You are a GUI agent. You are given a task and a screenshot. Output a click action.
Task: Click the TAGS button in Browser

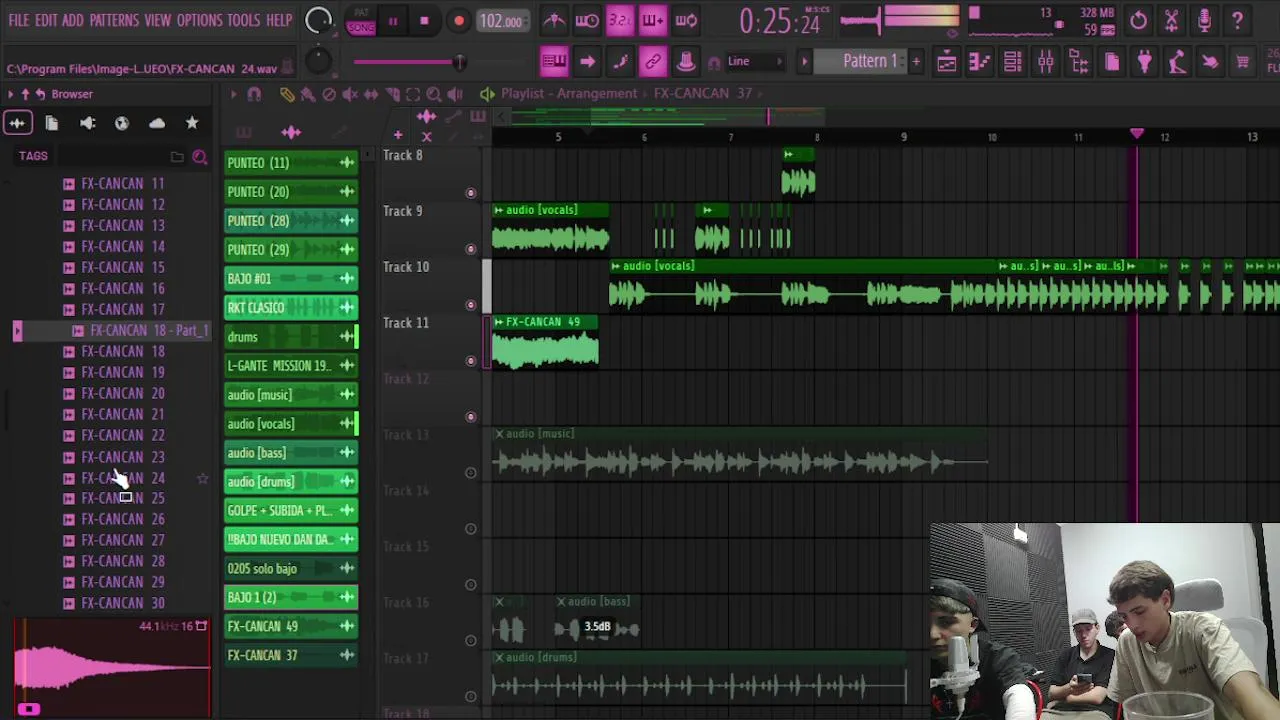point(33,156)
